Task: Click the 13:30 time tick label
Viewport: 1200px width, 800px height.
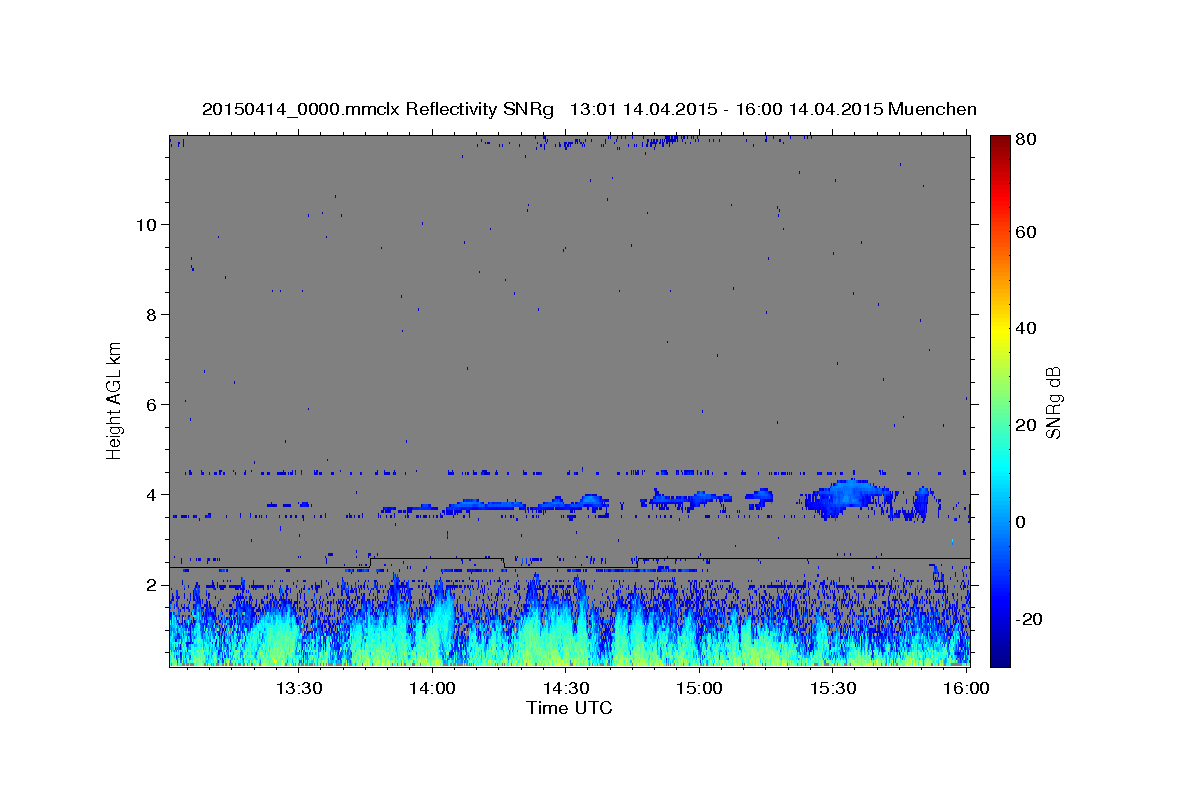Action: click(x=298, y=688)
